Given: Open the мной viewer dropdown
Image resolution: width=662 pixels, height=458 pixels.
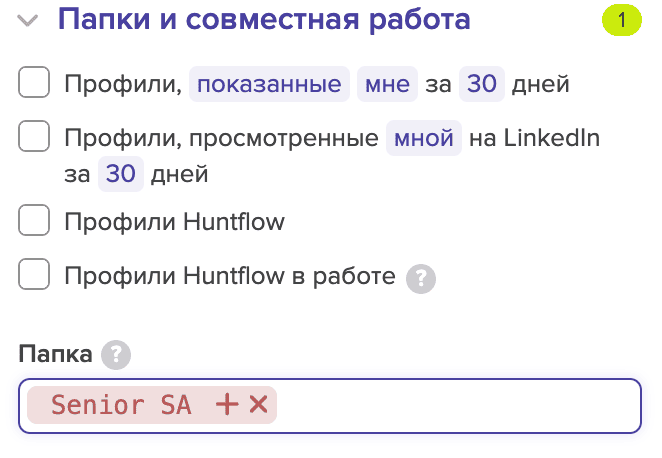Looking at the screenshot, I should (x=424, y=138).
